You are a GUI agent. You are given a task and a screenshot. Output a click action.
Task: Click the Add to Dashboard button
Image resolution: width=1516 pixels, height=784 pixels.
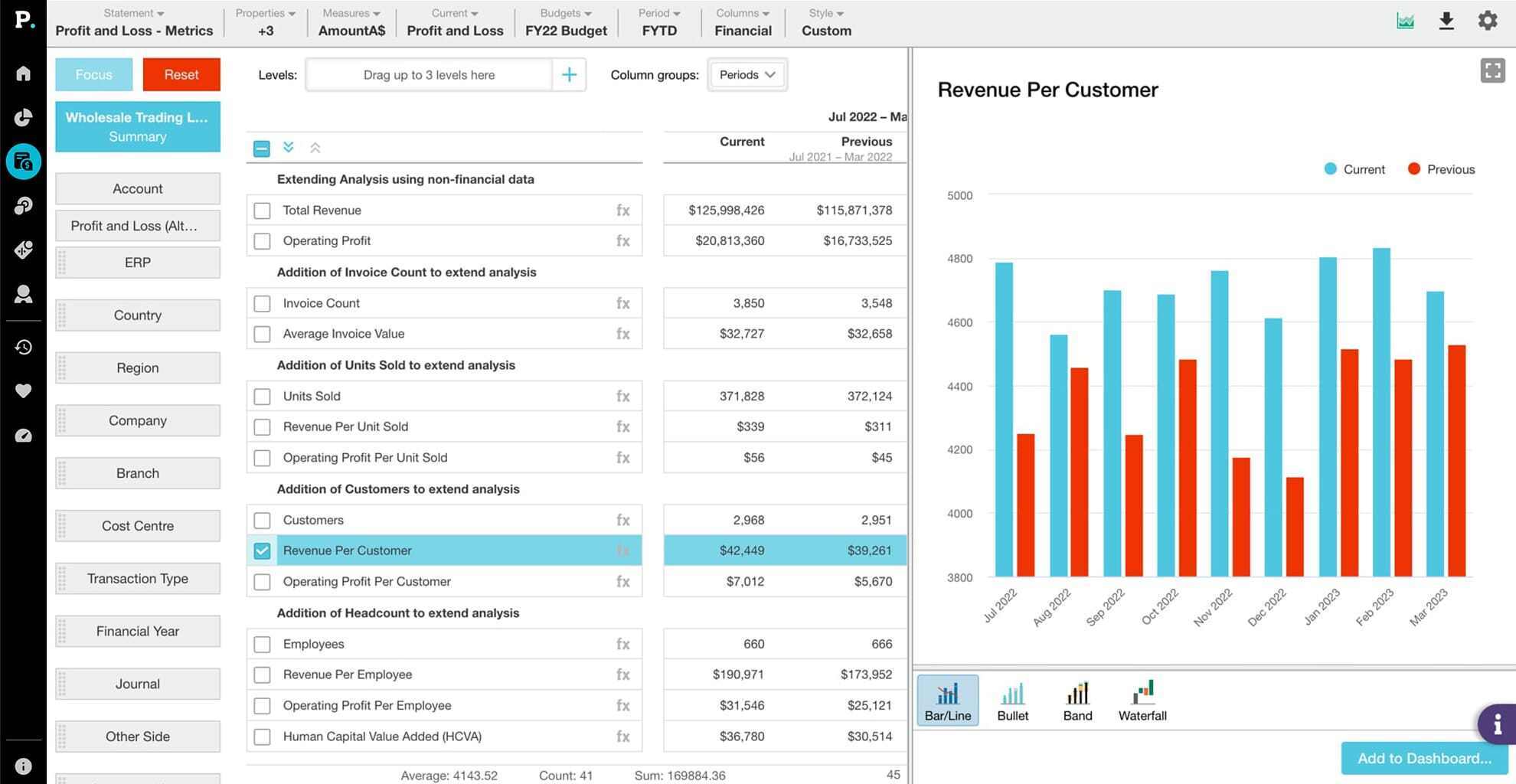(1423, 758)
